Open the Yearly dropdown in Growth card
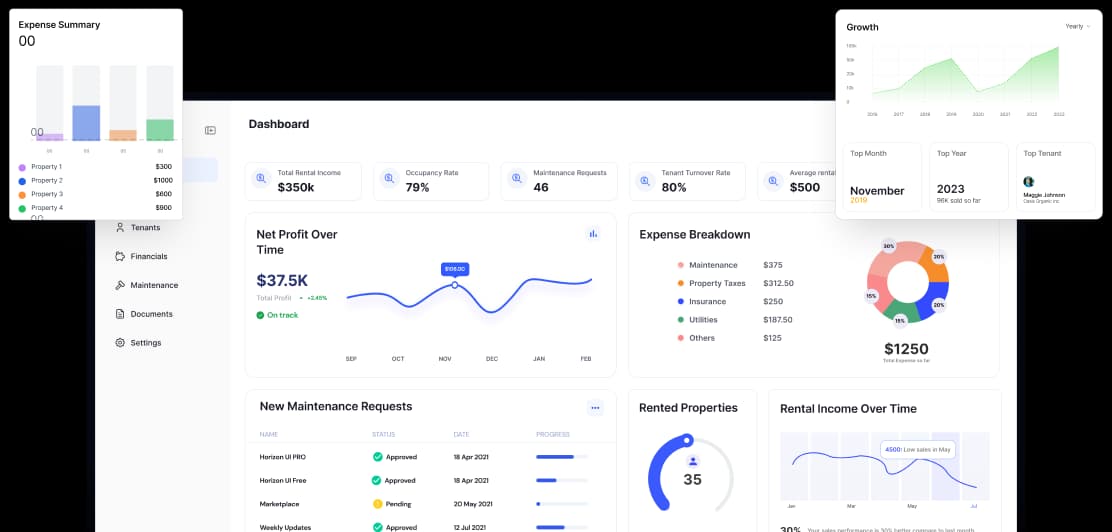This screenshot has width=1112, height=532. [x=1078, y=26]
